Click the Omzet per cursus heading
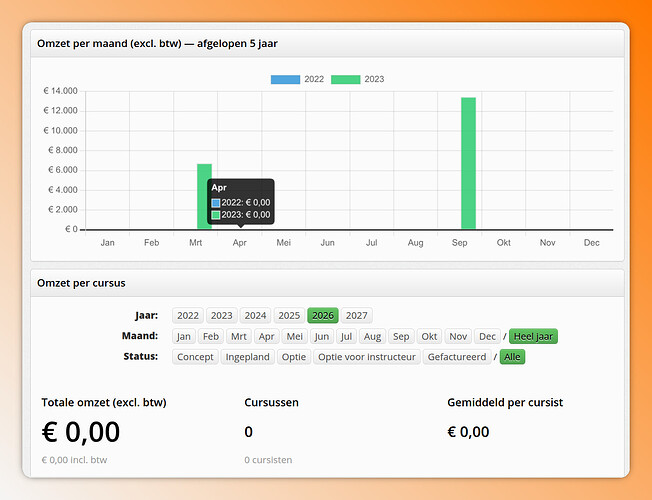This screenshot has width=652, height=500. coord(81,283)
